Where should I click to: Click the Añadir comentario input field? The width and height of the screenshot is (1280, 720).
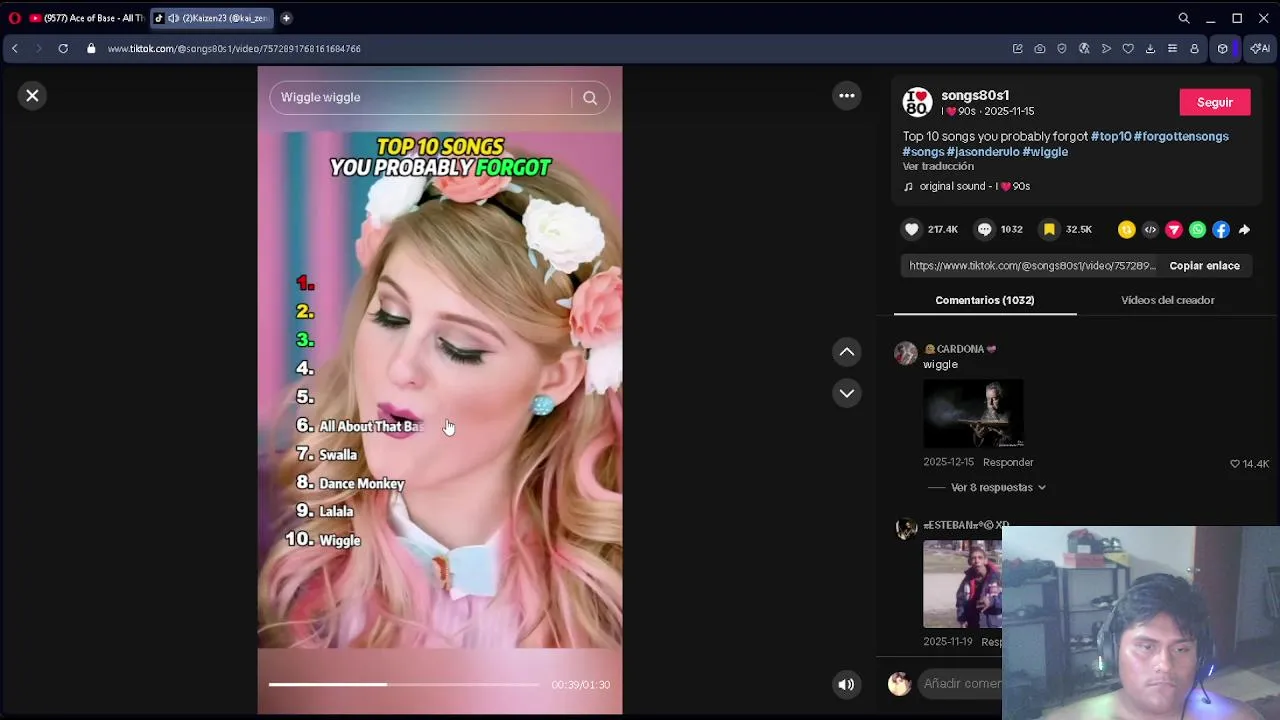962,684
